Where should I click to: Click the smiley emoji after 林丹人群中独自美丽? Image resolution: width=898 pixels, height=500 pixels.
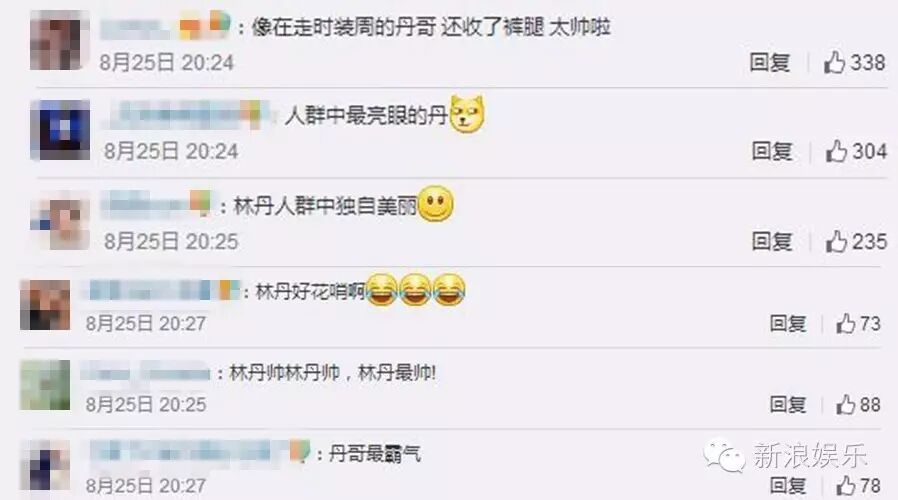click(x=436, y=204)
